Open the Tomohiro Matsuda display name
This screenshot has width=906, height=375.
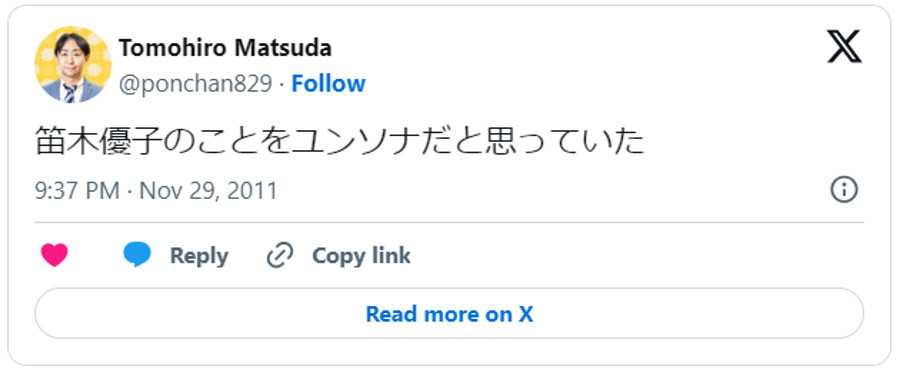coord(225,48)
